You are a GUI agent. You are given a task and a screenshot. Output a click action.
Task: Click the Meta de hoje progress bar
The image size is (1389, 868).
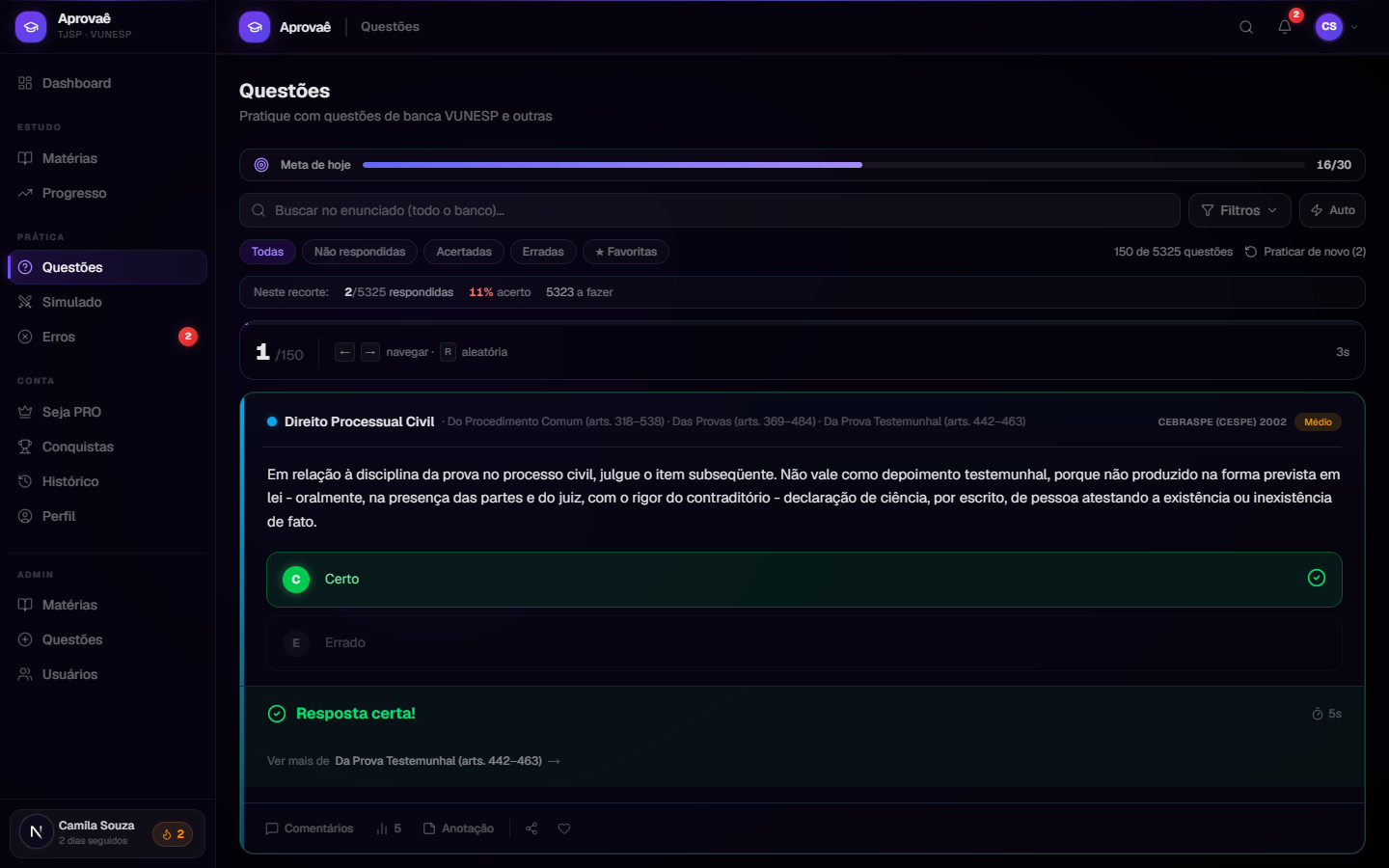[x=833, y=165]
